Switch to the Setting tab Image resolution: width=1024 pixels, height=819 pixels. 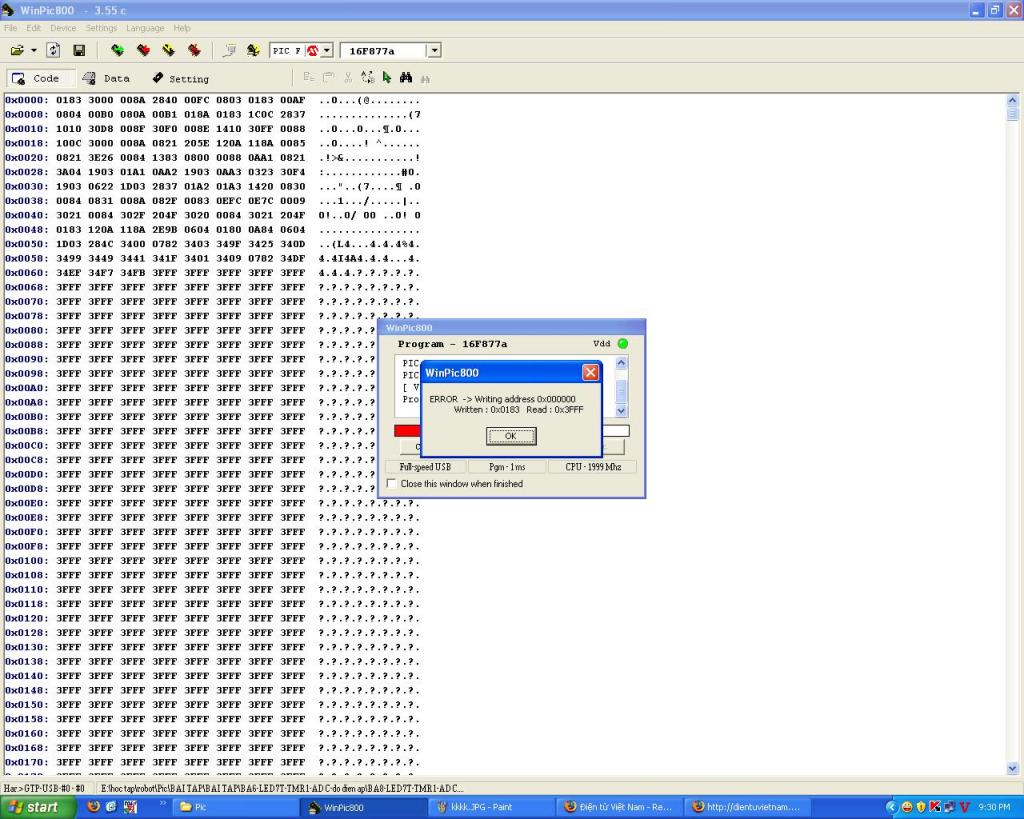(180, 78)
